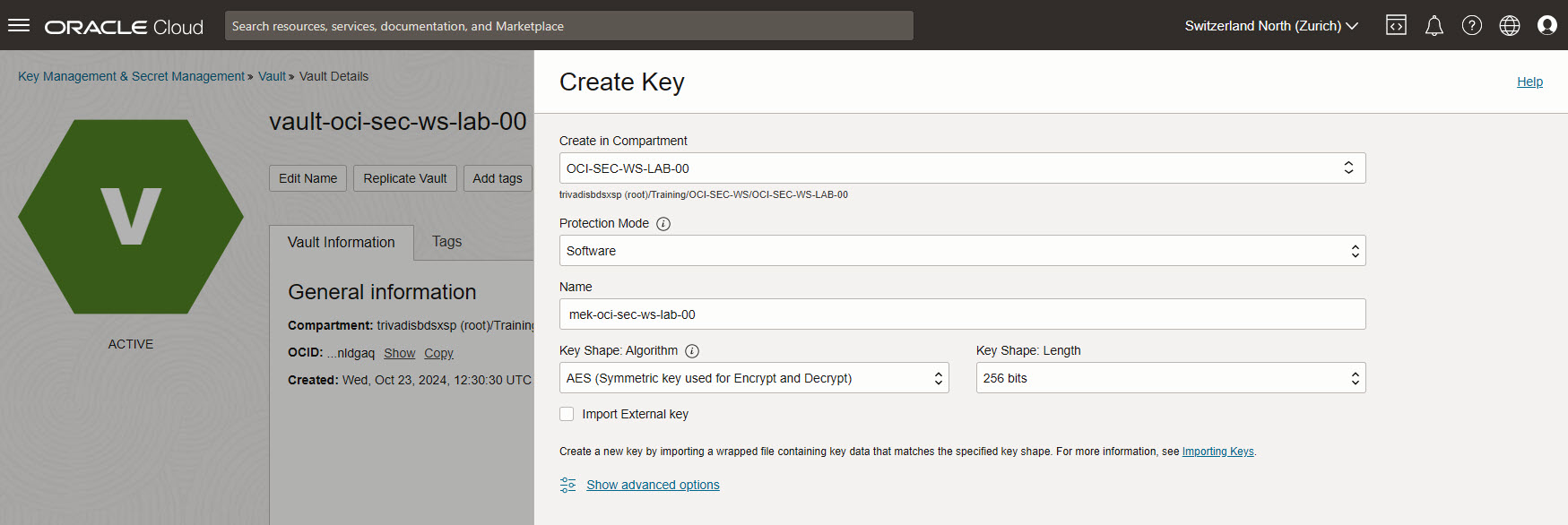Open the Key Shape Length dropdown
This screenshot has height=525, width=1568.
coord(1171,378)
